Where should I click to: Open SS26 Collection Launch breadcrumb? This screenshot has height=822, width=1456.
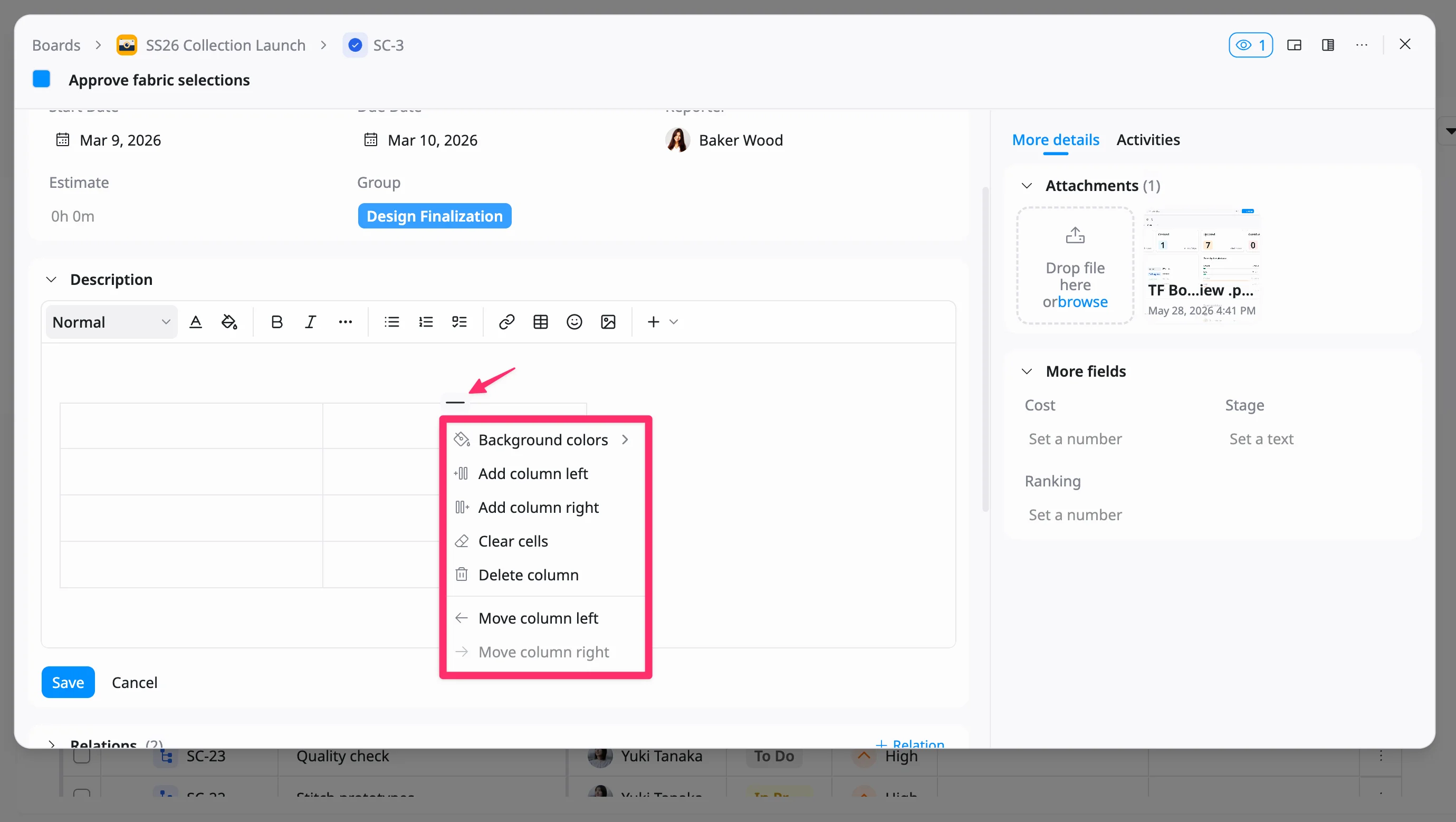[x=226, y=45]
